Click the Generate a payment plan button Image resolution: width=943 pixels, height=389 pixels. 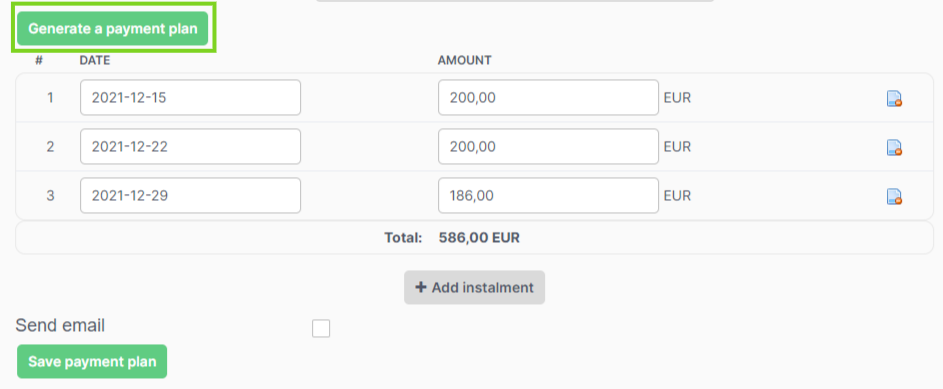(x=112, y=28)
